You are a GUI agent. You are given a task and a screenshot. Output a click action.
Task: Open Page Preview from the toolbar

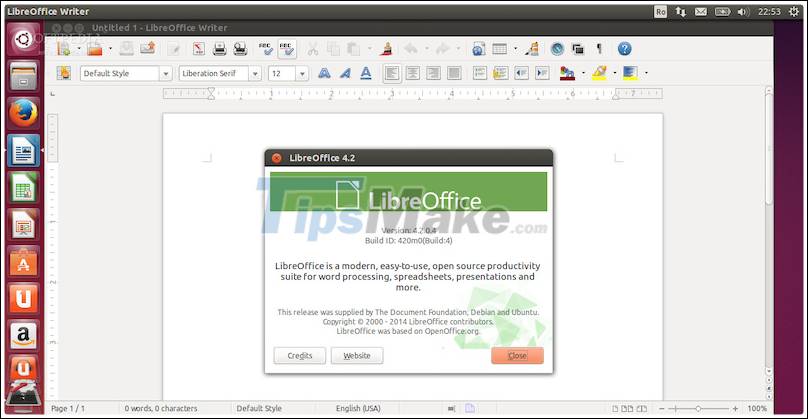(x=240, y=48)
